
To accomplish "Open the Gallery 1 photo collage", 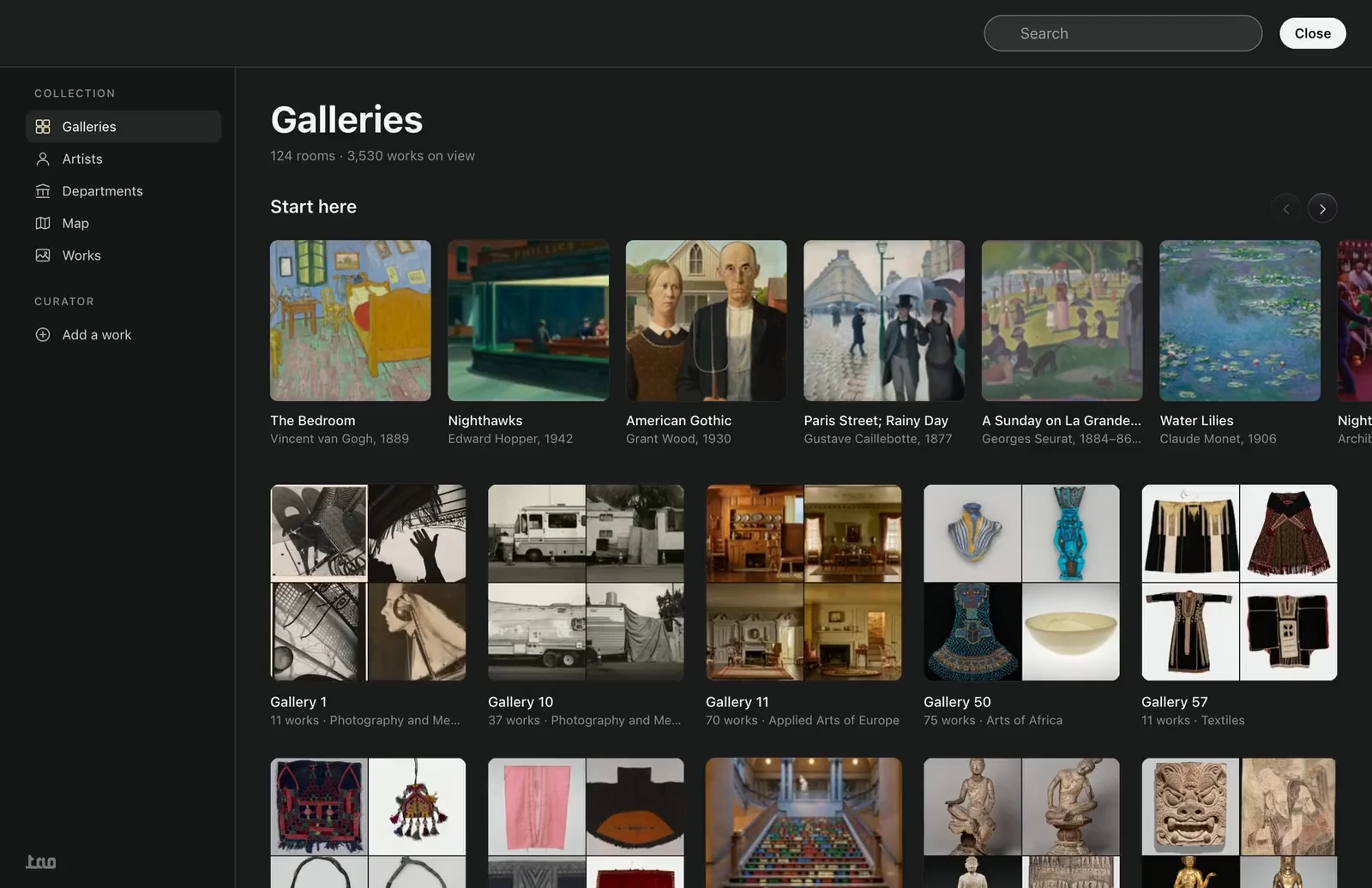I will [368, 583].
